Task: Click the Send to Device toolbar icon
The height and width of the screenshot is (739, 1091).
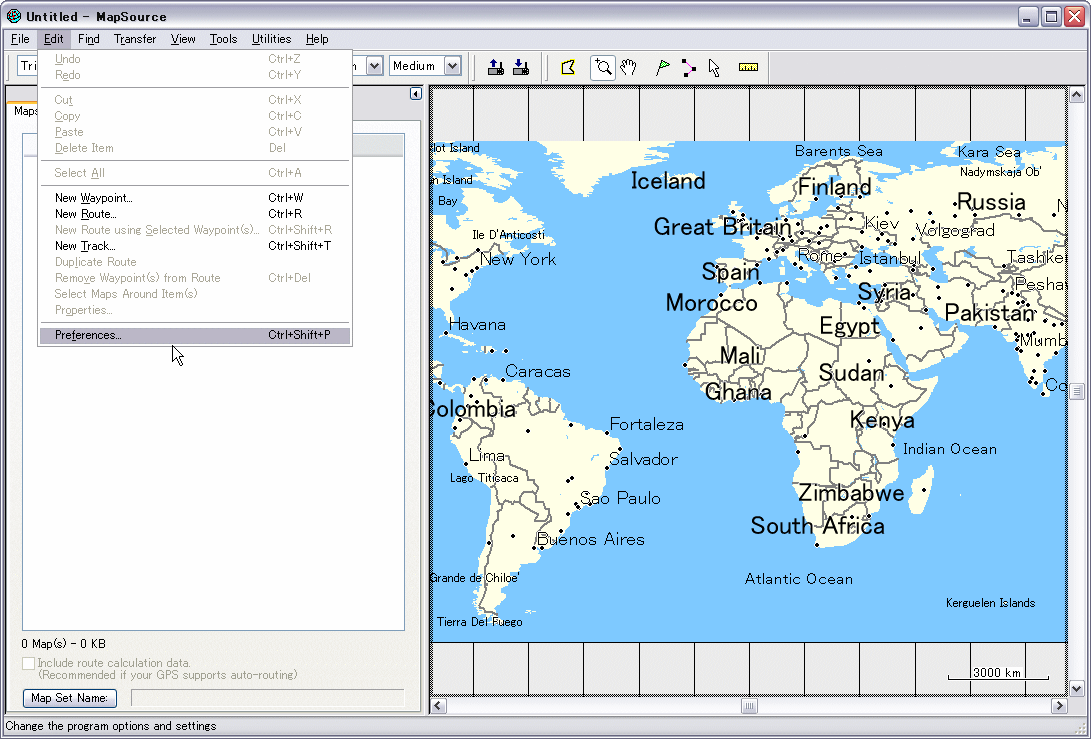Action: point(495,67)
